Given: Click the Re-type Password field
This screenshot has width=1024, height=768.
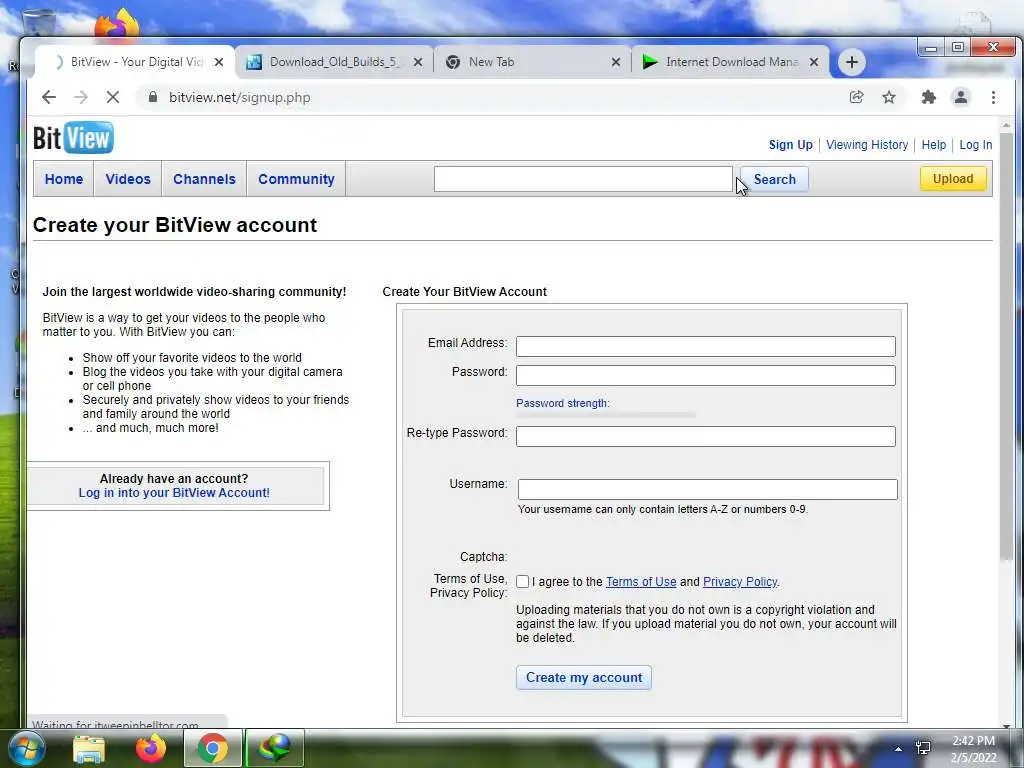Looking at the screenshot, I should [x=705, y=436].
